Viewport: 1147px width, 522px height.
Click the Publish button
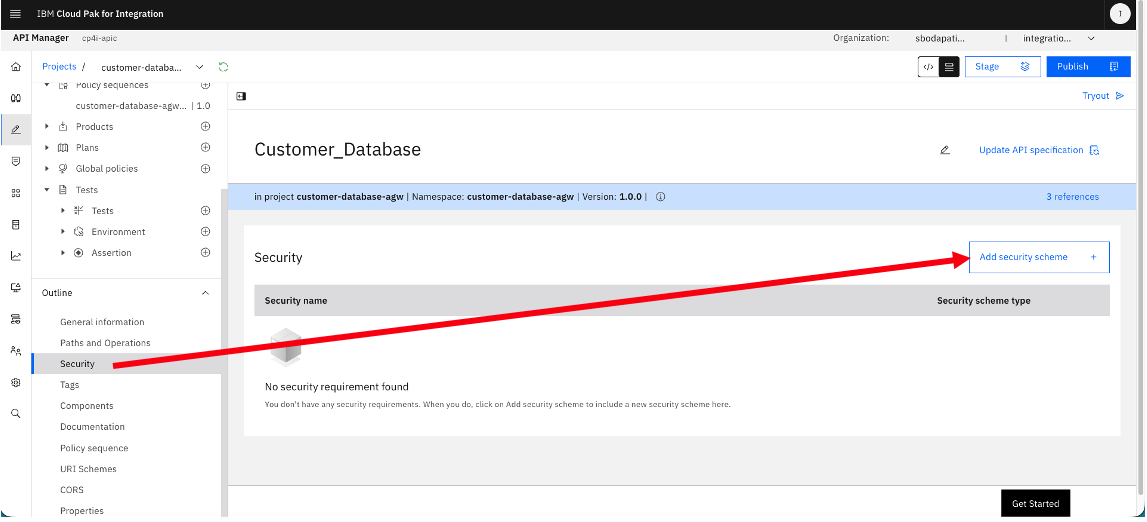click(1088, 67)
